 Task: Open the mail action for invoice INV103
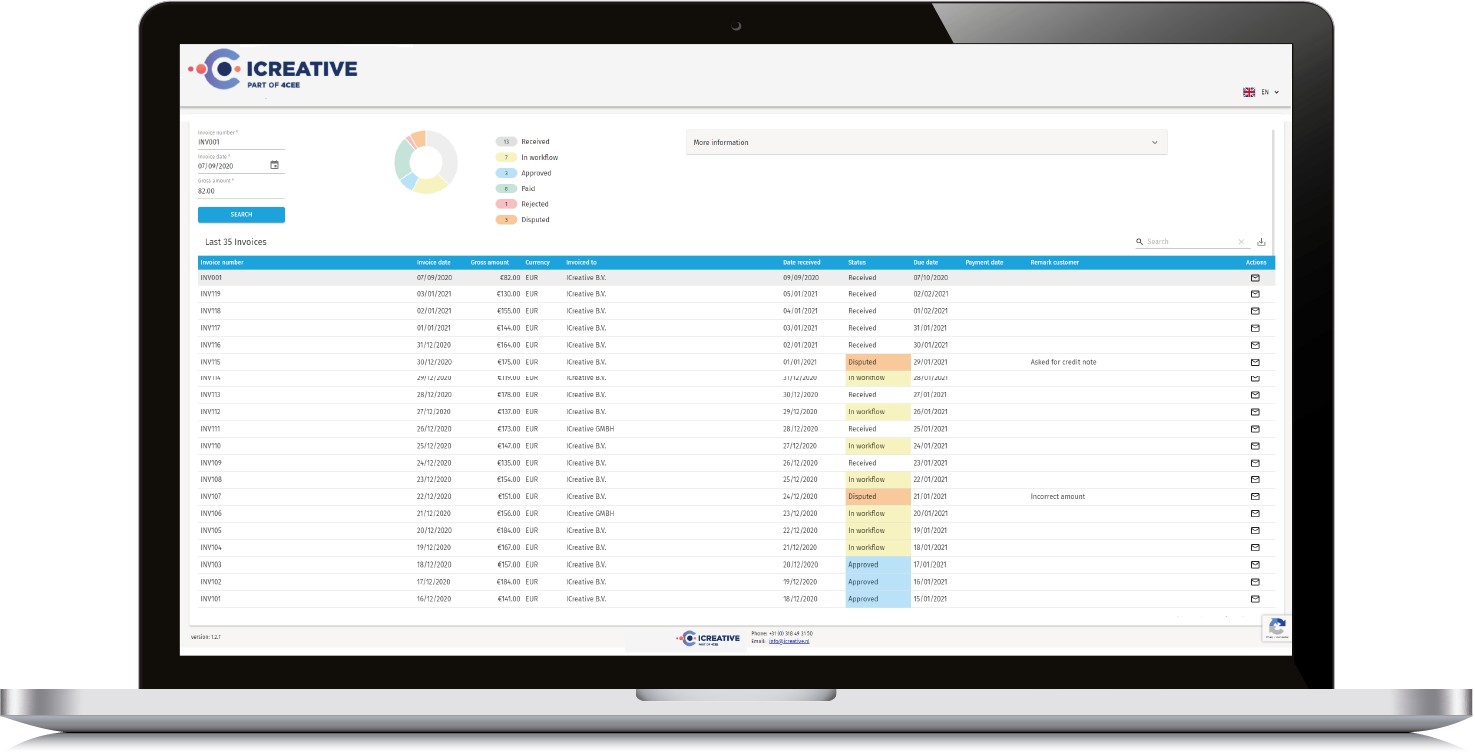[1255, 565]
